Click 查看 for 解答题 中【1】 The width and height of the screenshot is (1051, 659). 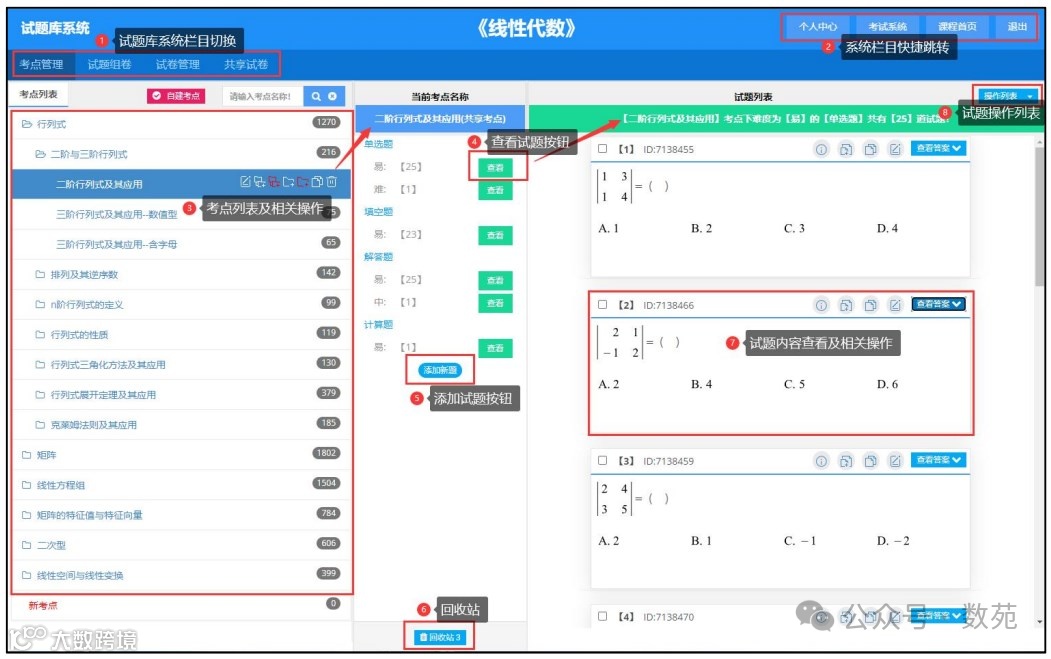(x=495, y=303)
